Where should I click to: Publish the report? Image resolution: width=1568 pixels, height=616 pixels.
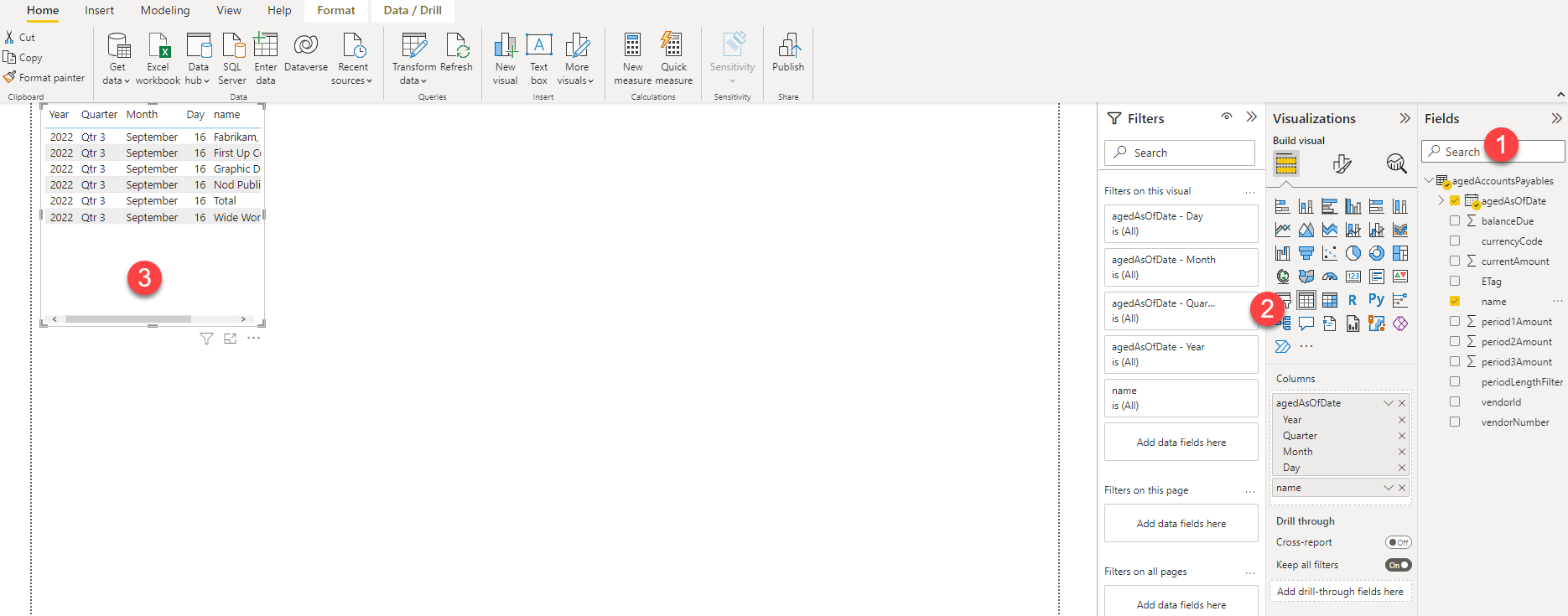coord(788,52)
